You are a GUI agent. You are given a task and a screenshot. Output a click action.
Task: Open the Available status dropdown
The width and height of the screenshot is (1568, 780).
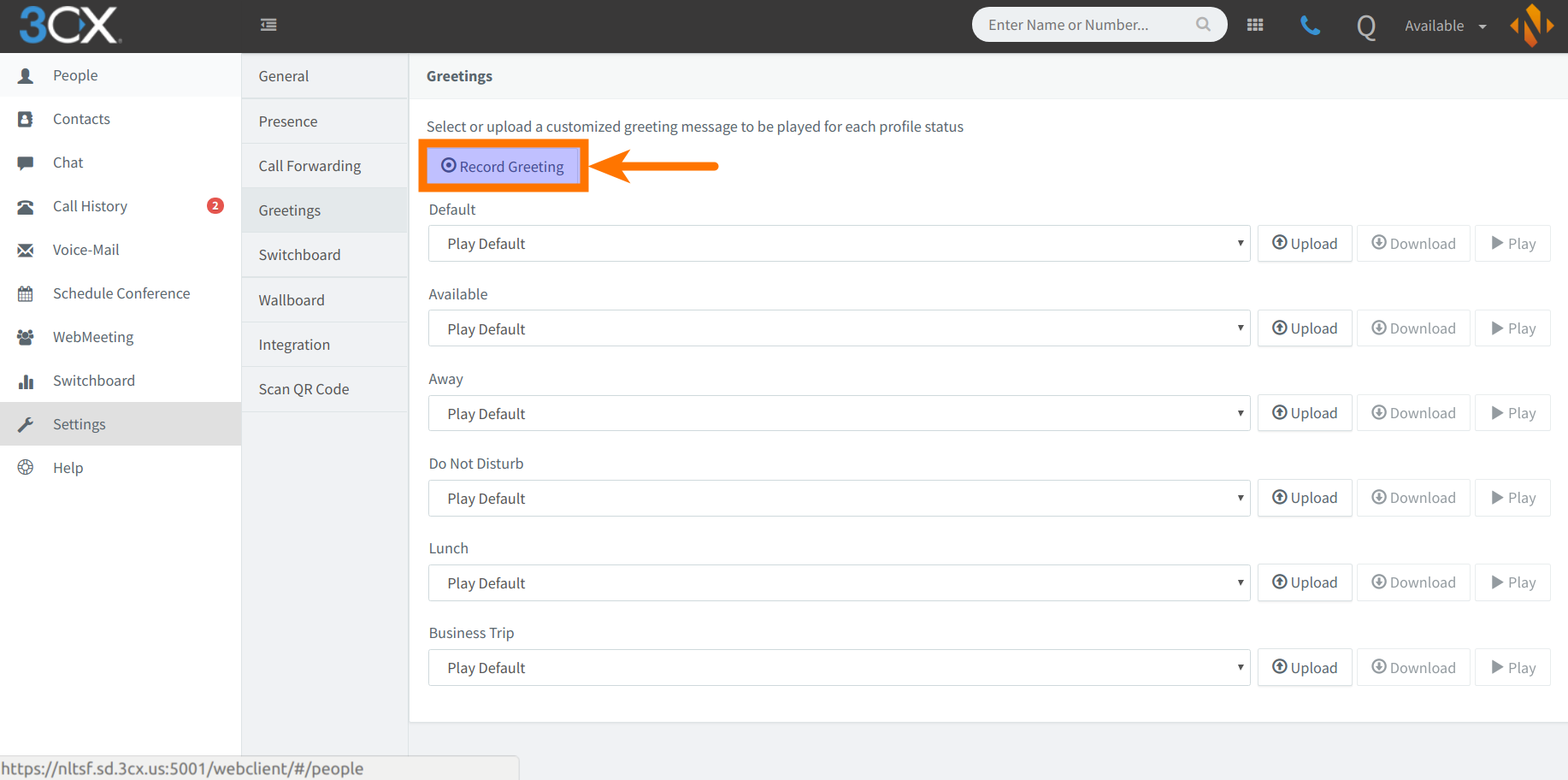1446,26
